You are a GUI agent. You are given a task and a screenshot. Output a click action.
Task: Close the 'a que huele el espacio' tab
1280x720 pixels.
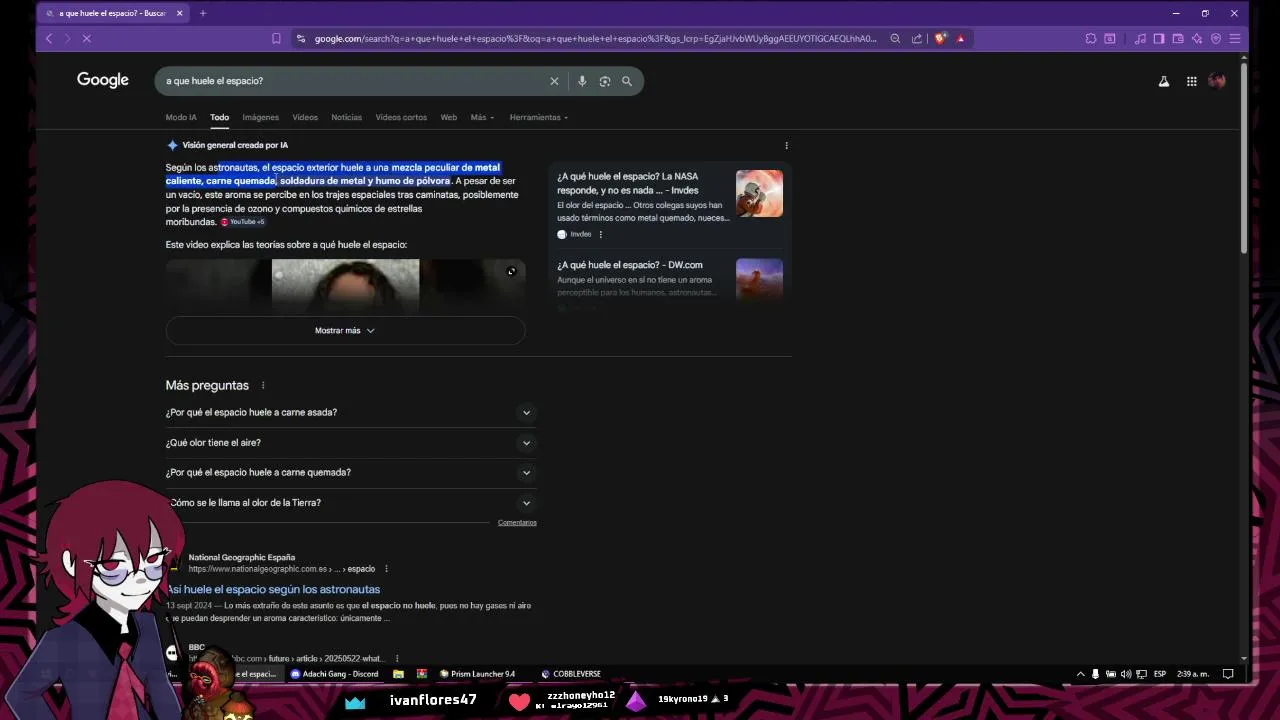click(x=180, y=13)
